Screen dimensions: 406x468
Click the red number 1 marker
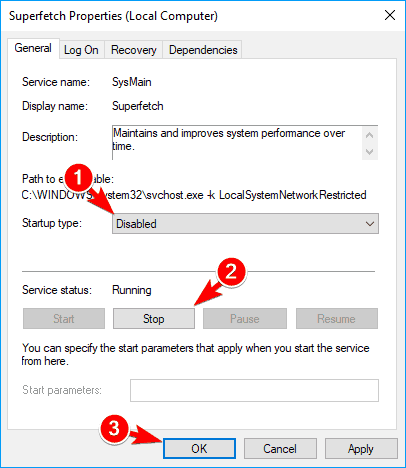click(x=78, y=177)
